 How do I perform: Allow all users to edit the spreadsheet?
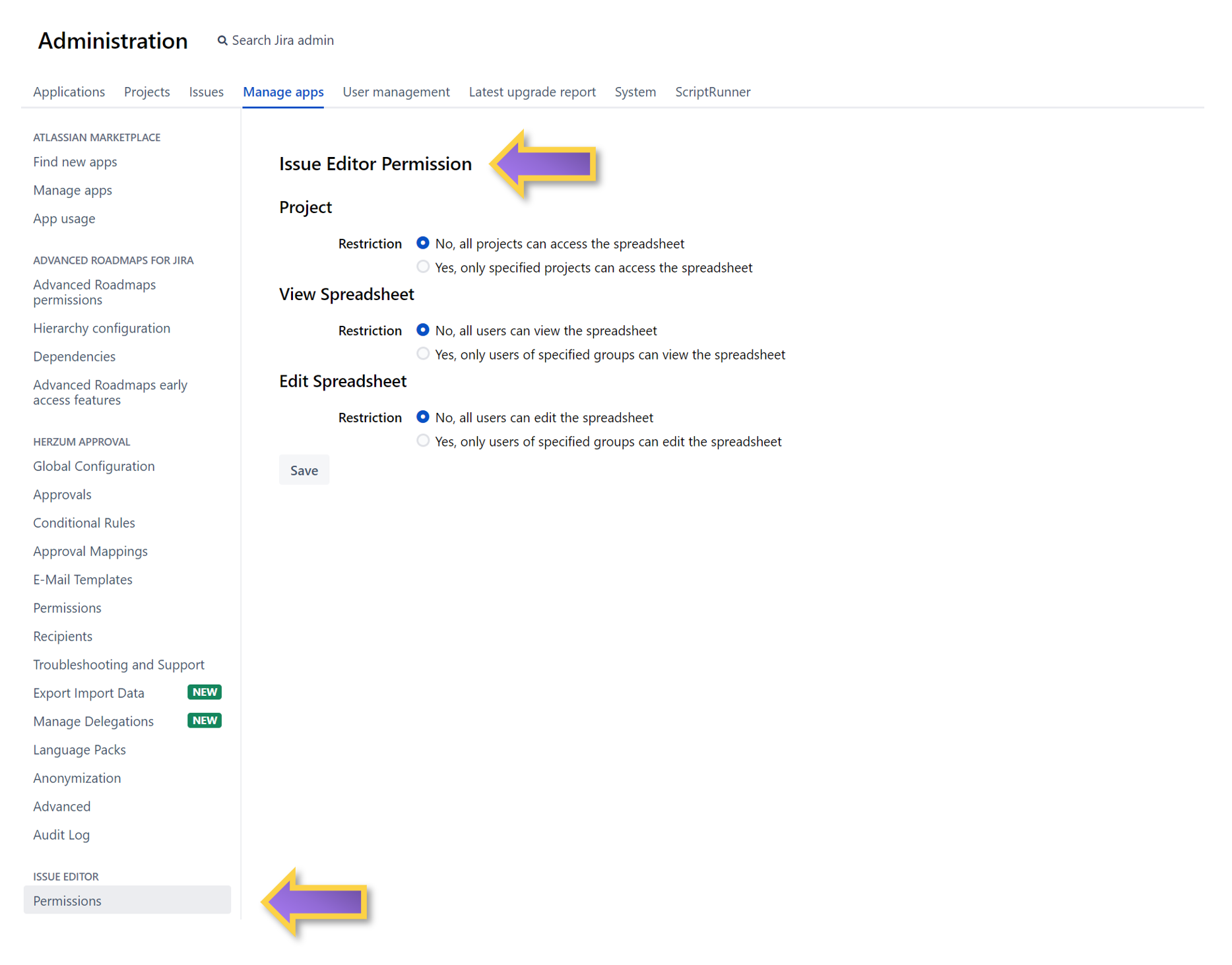pyautogui.click(x=422, y=417)
